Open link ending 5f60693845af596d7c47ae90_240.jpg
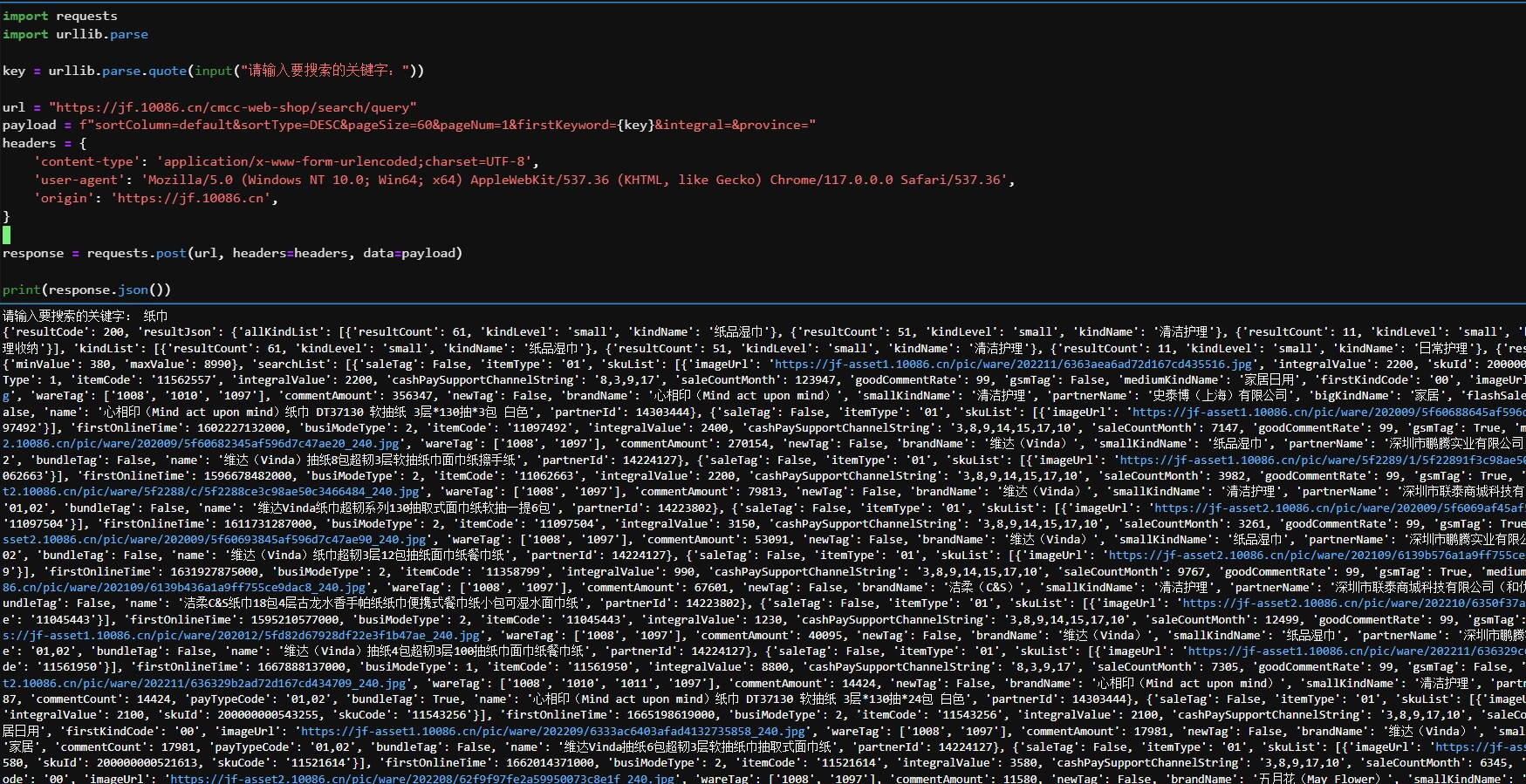This screenshot has width=1526, height=784. tap(214, 540)
